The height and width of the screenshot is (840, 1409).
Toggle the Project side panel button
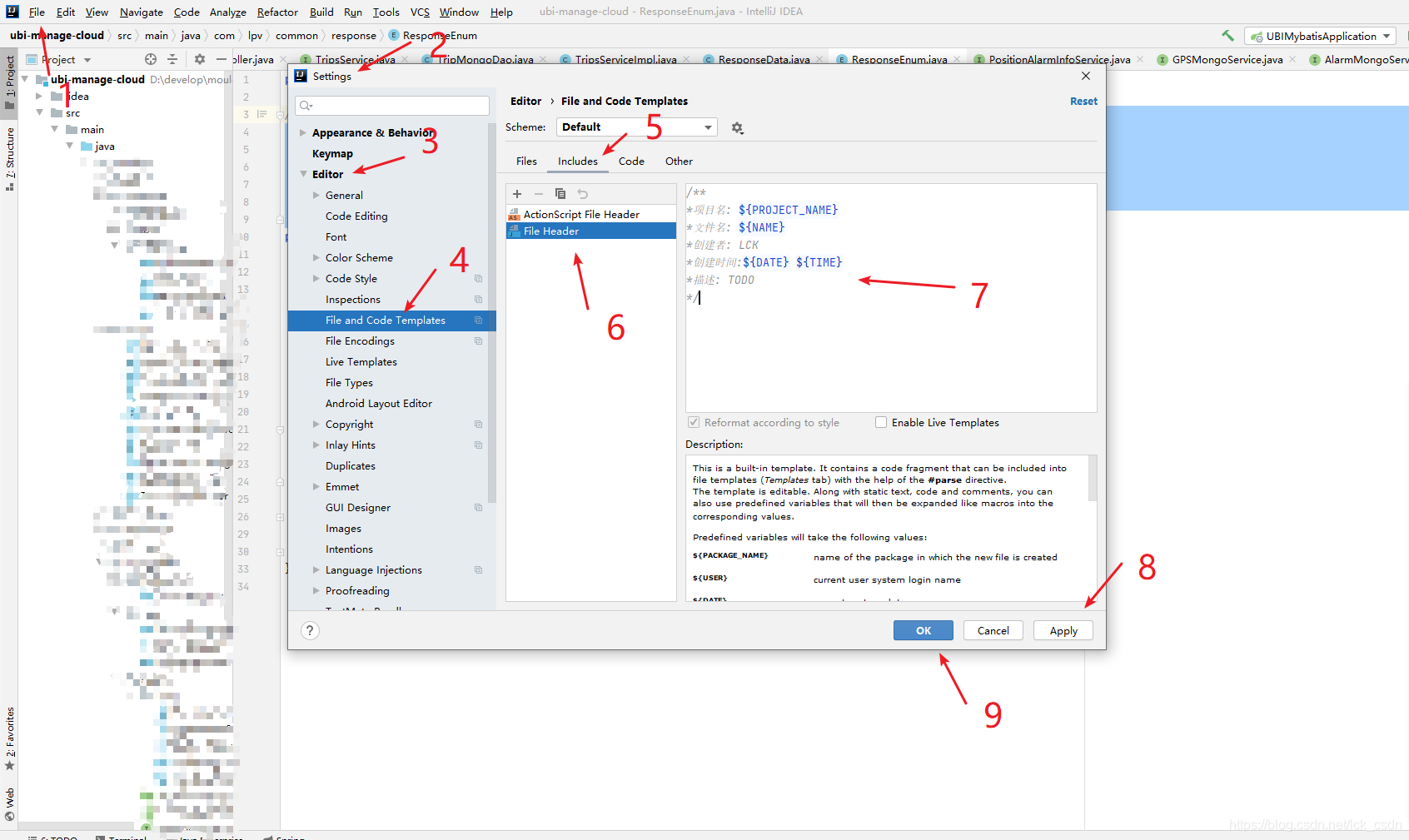(x=10, y=82)
